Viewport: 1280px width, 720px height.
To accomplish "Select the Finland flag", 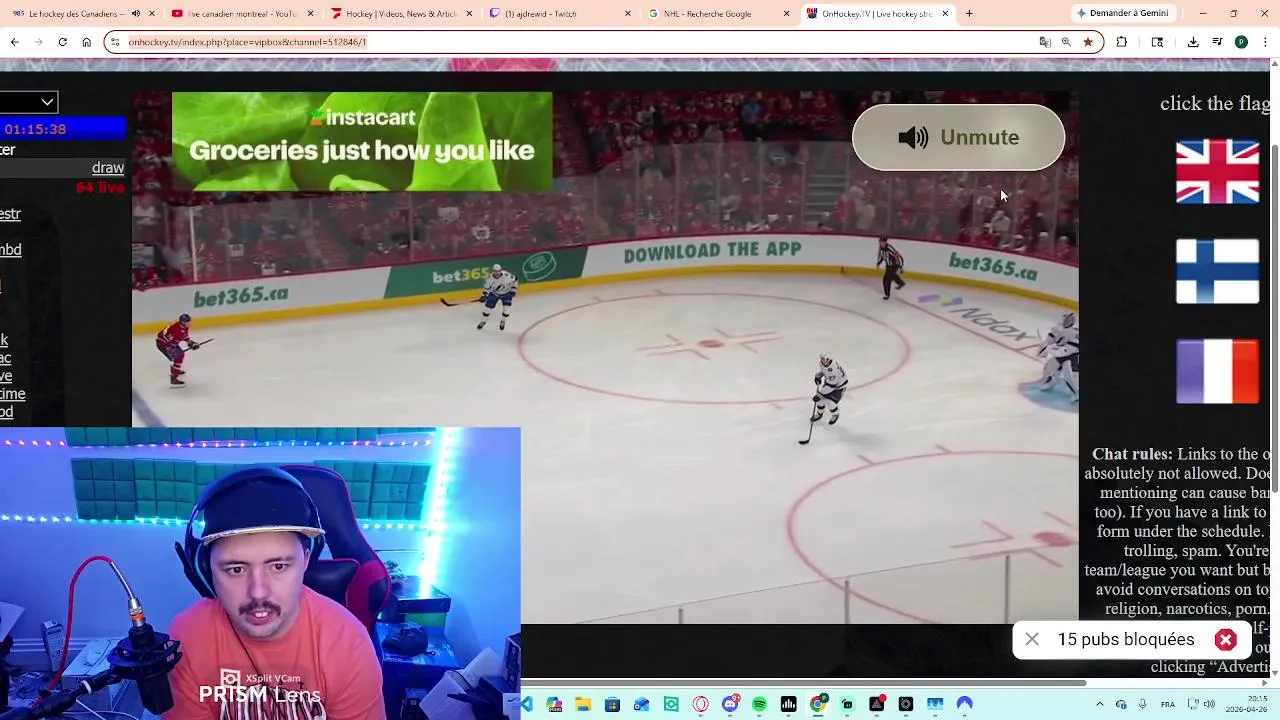I will (x=1217, y=271).
